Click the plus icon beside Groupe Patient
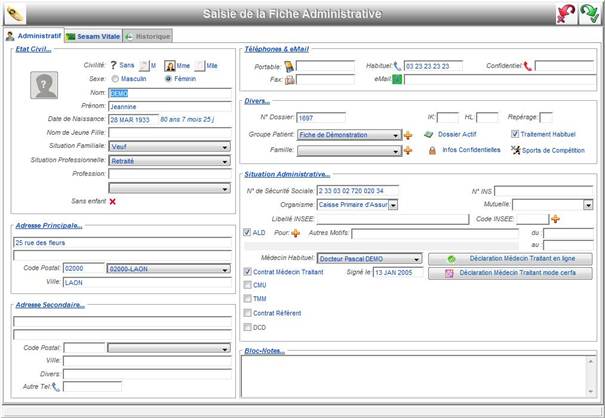The width and height of the screenshot is (605, 418). pyautogui.click(x=408, y=135)
